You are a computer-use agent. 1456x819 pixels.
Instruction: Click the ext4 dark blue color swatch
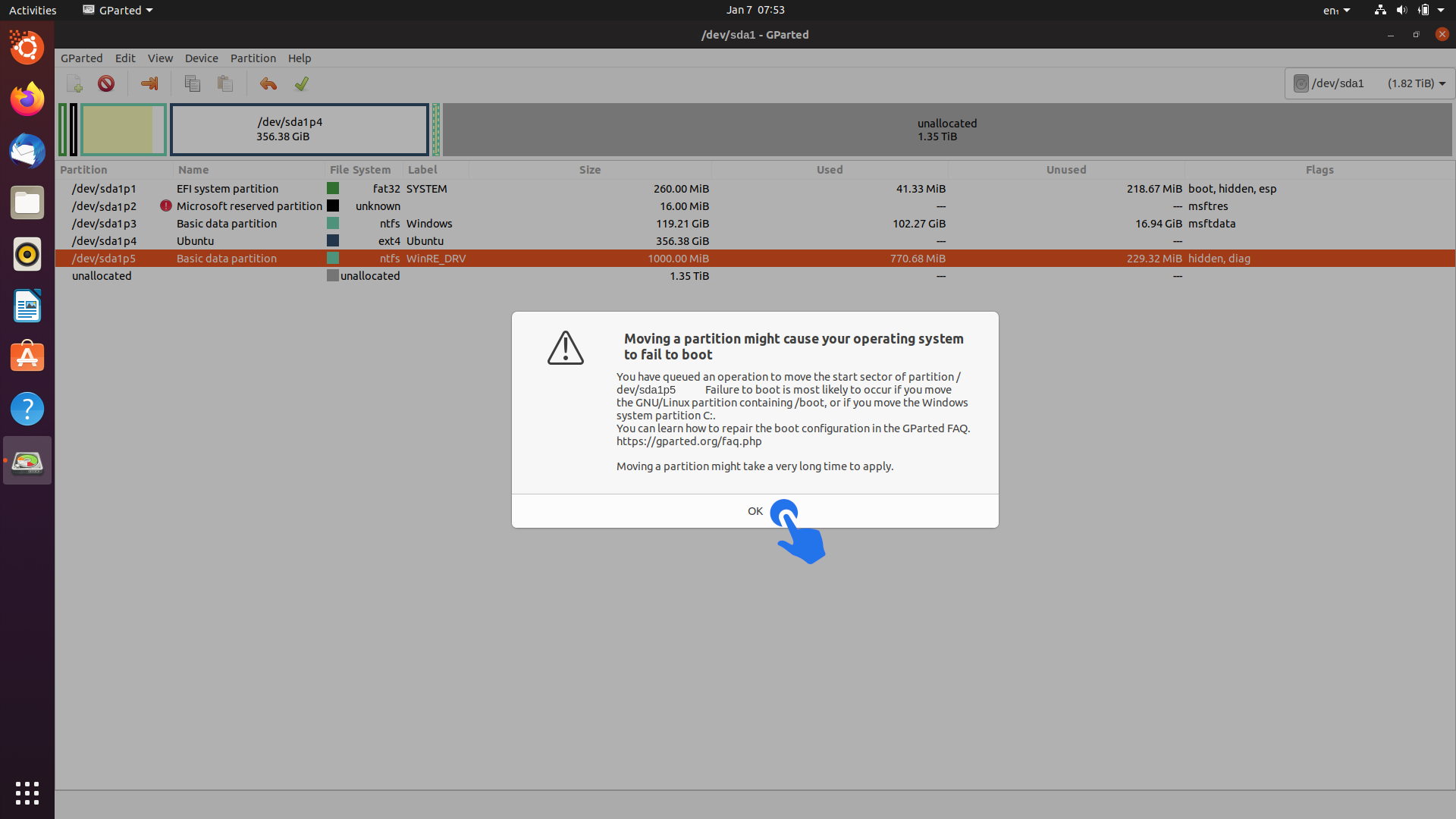[x=333, y=240]
